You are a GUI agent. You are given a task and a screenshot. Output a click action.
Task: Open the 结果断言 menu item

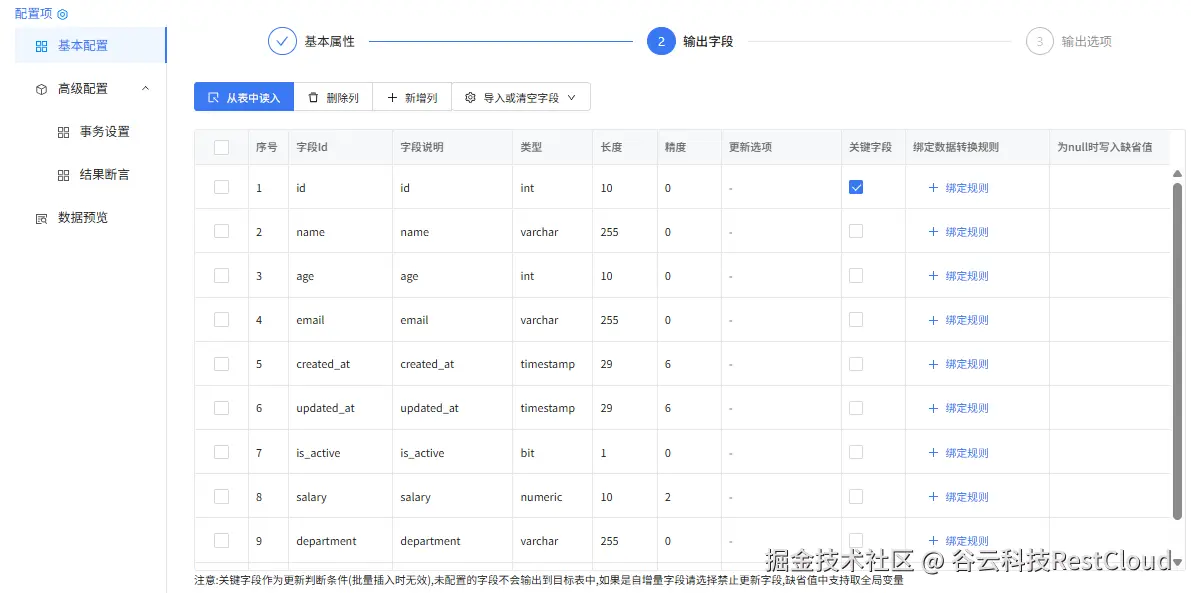click(90, 175)
